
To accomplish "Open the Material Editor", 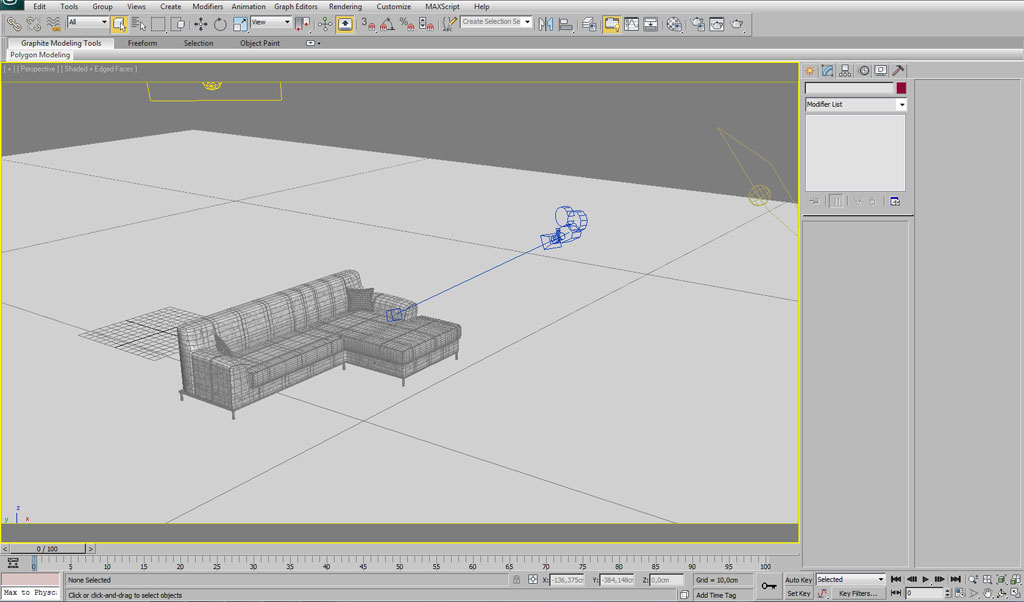I will click(675, 23).
